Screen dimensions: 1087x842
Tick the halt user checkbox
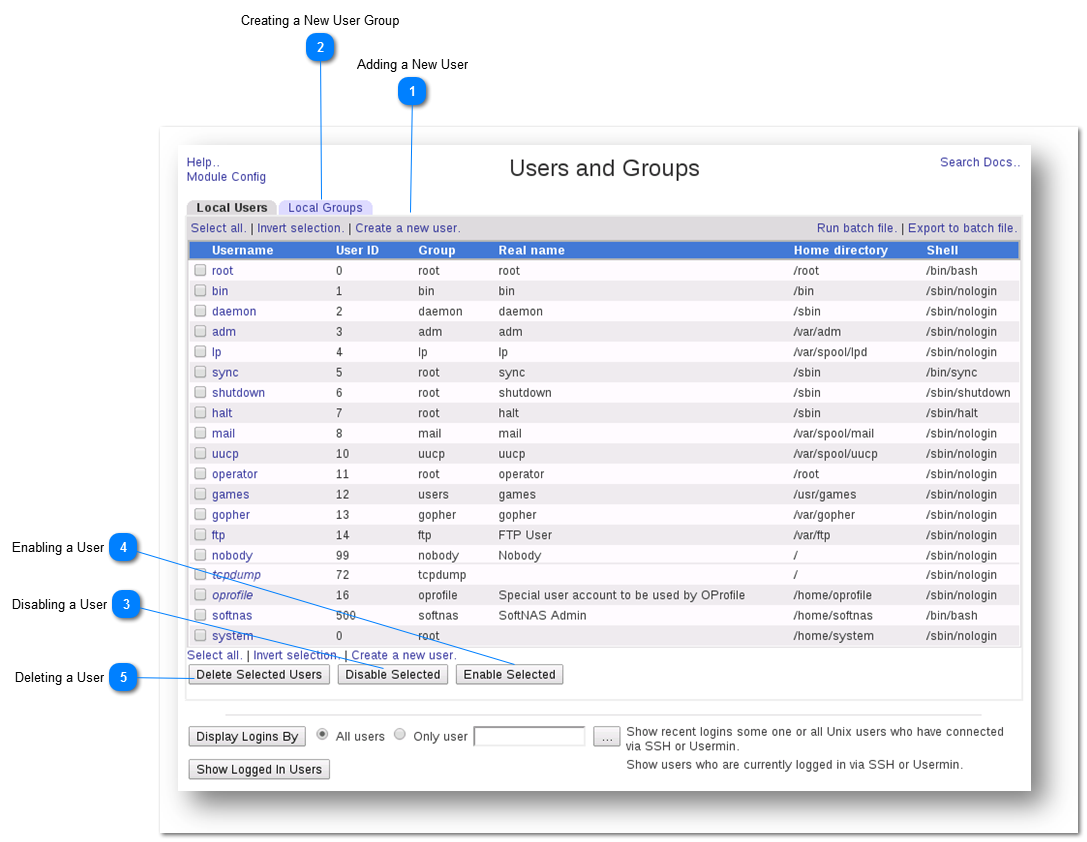coord(200,412)
